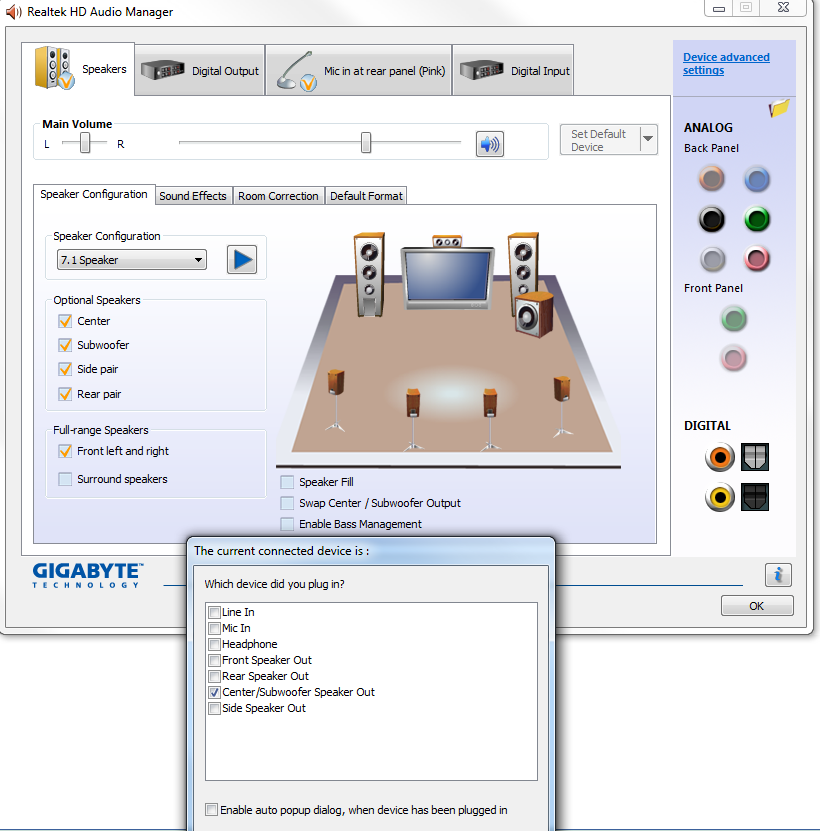This screenshot has height=831, width=820.
Task: Click the rear right speaker on stand
Action: [x=490, y=419]
